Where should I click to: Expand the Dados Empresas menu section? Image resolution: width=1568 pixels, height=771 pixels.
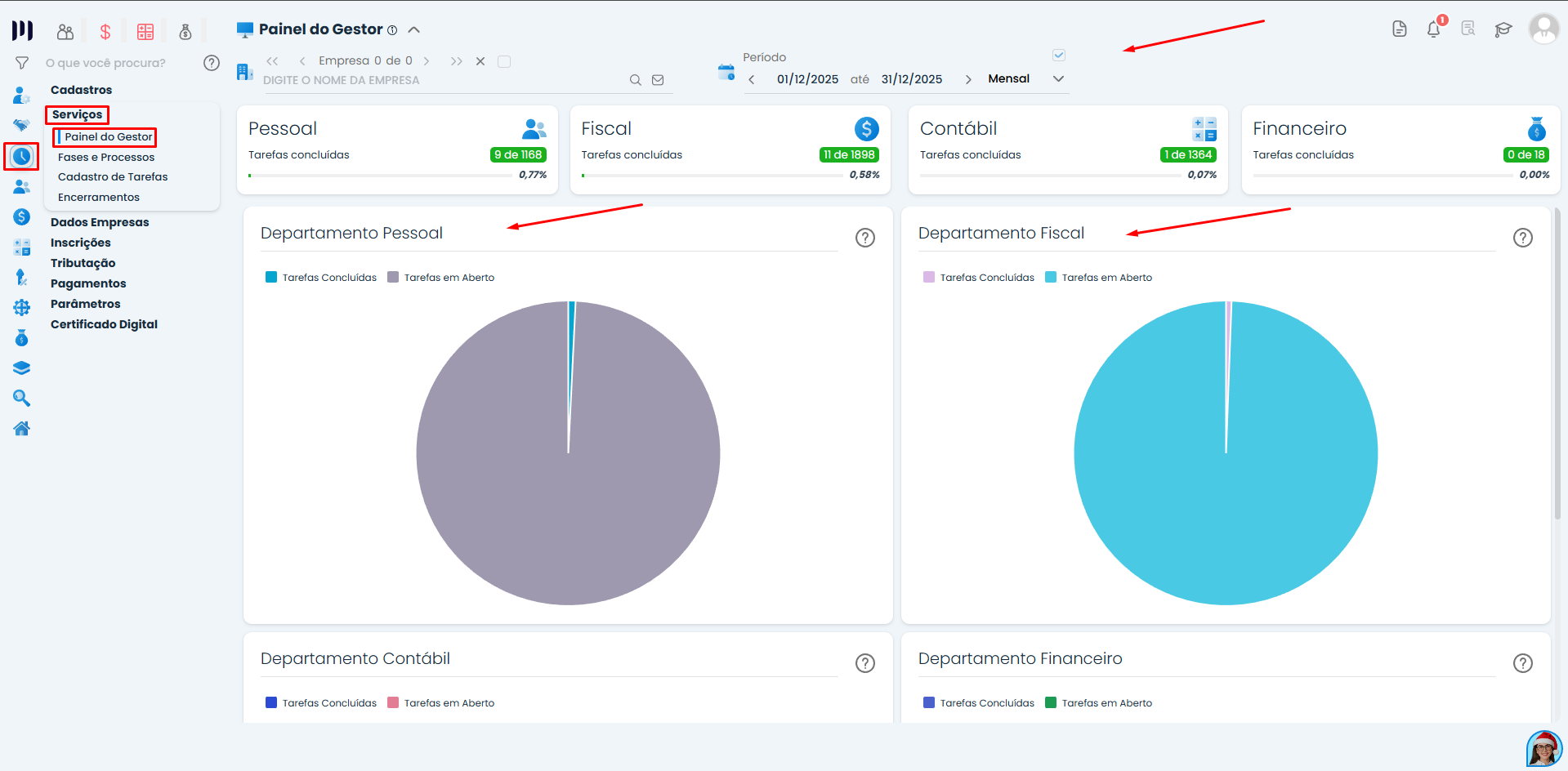point(100,222)
